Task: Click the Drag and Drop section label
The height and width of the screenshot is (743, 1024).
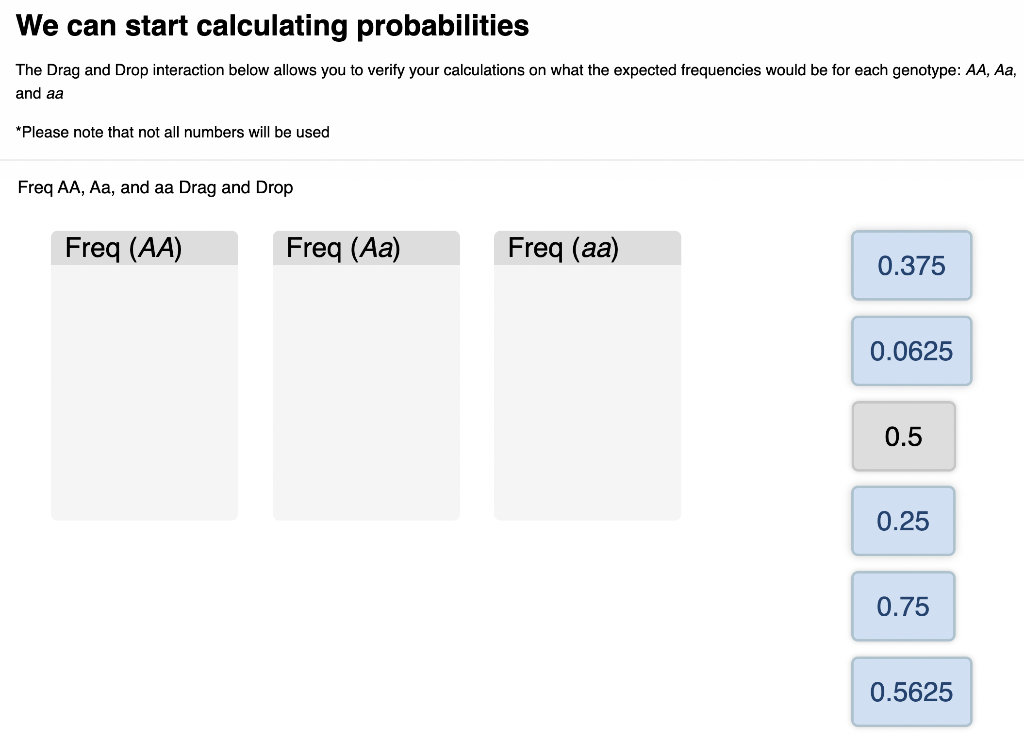Action: [153, 187]
